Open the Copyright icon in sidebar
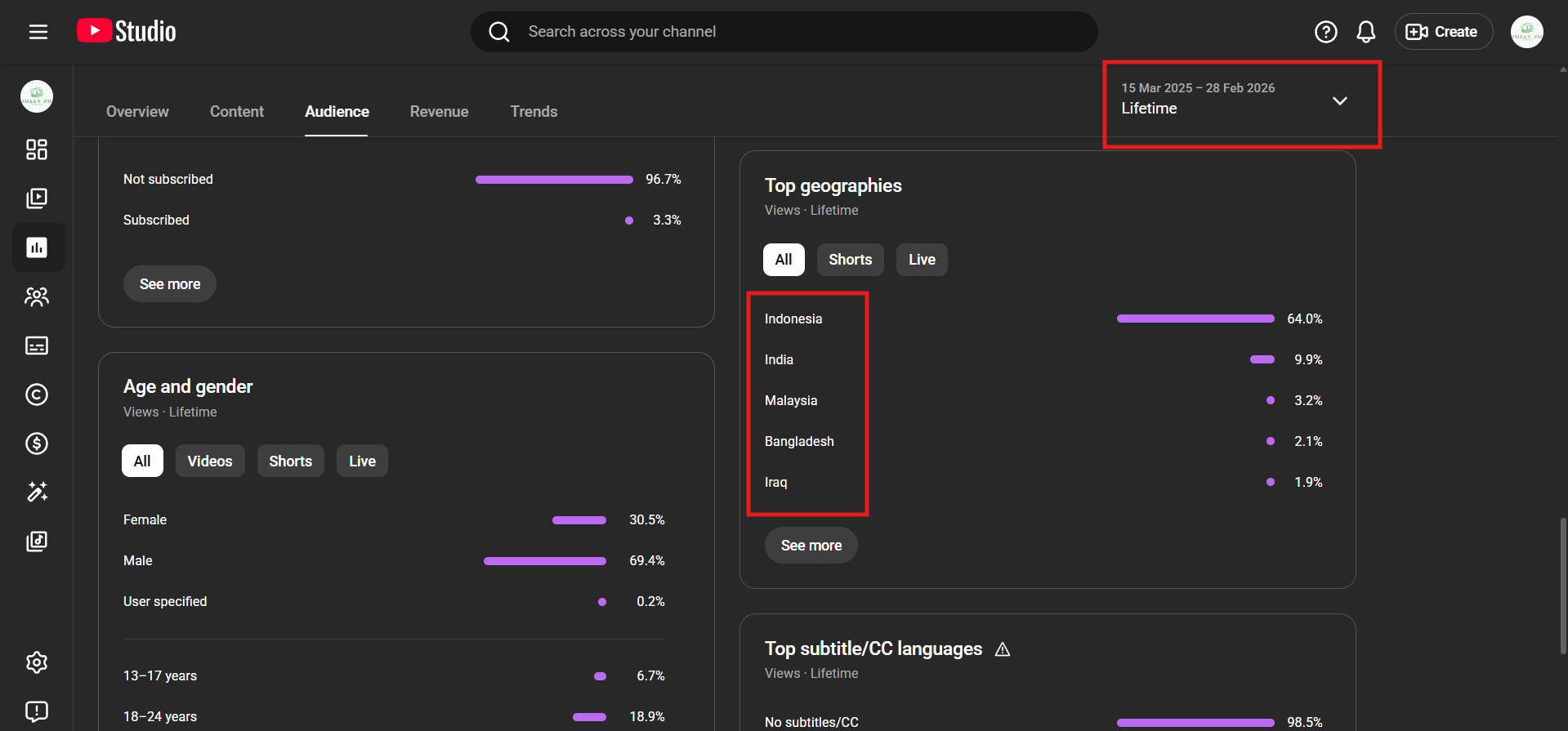Viewport: 1568px width, 731px height. pos(37,394)
